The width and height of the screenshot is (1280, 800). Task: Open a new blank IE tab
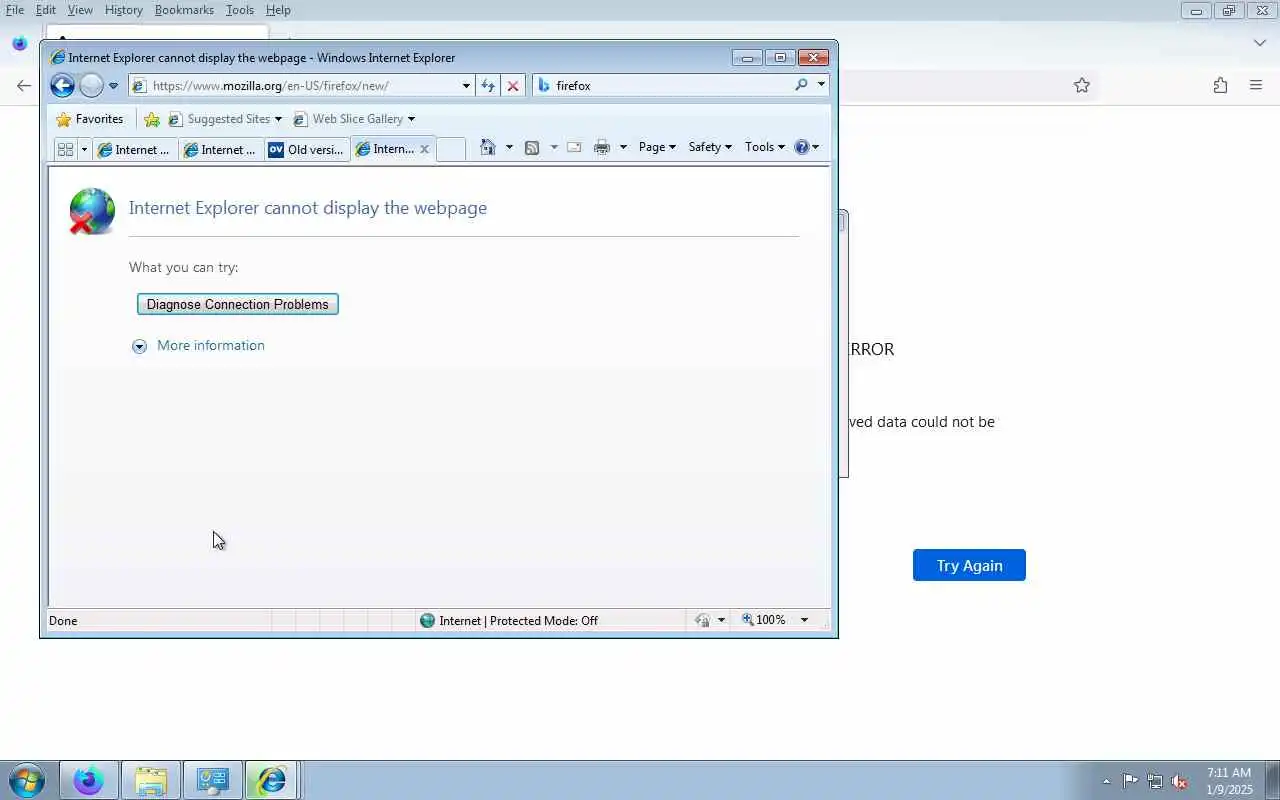451,149
